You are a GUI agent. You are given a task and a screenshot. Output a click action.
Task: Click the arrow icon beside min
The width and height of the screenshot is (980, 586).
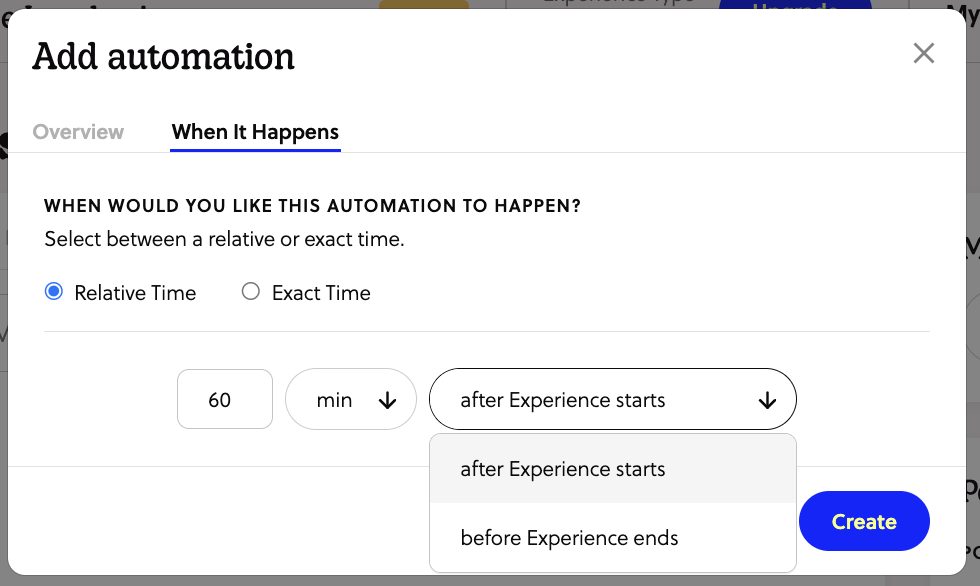388,401
